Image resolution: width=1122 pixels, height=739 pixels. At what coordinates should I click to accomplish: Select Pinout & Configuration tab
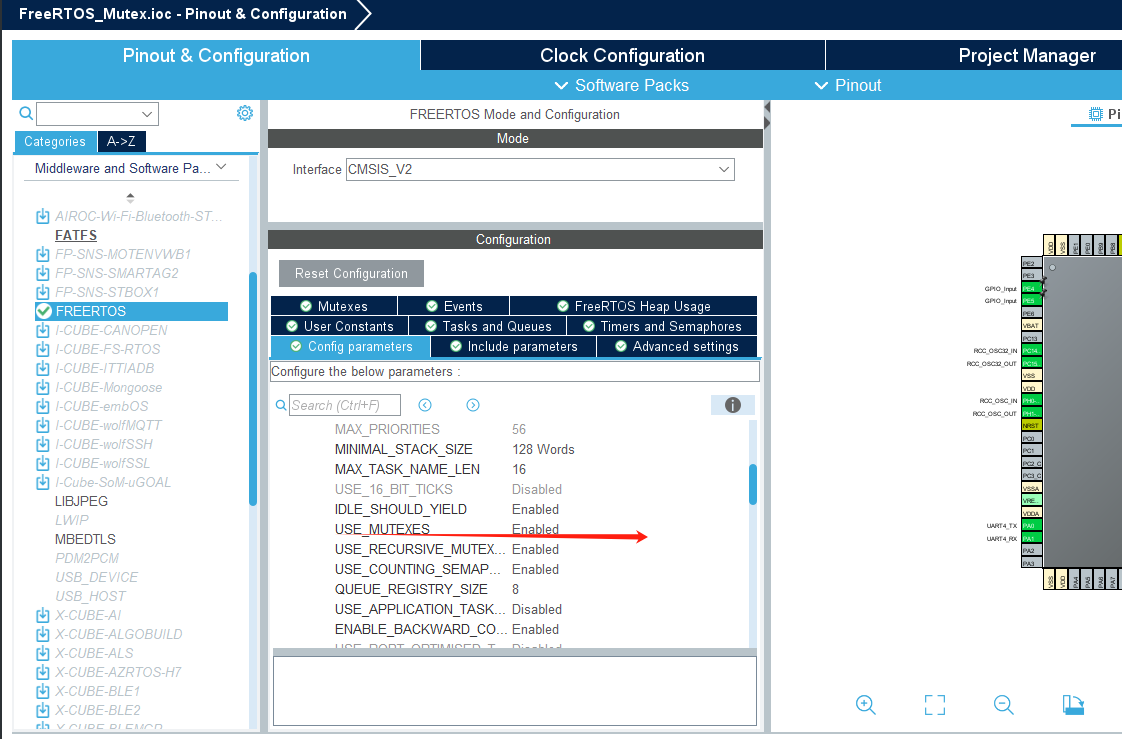pos(216,55)
